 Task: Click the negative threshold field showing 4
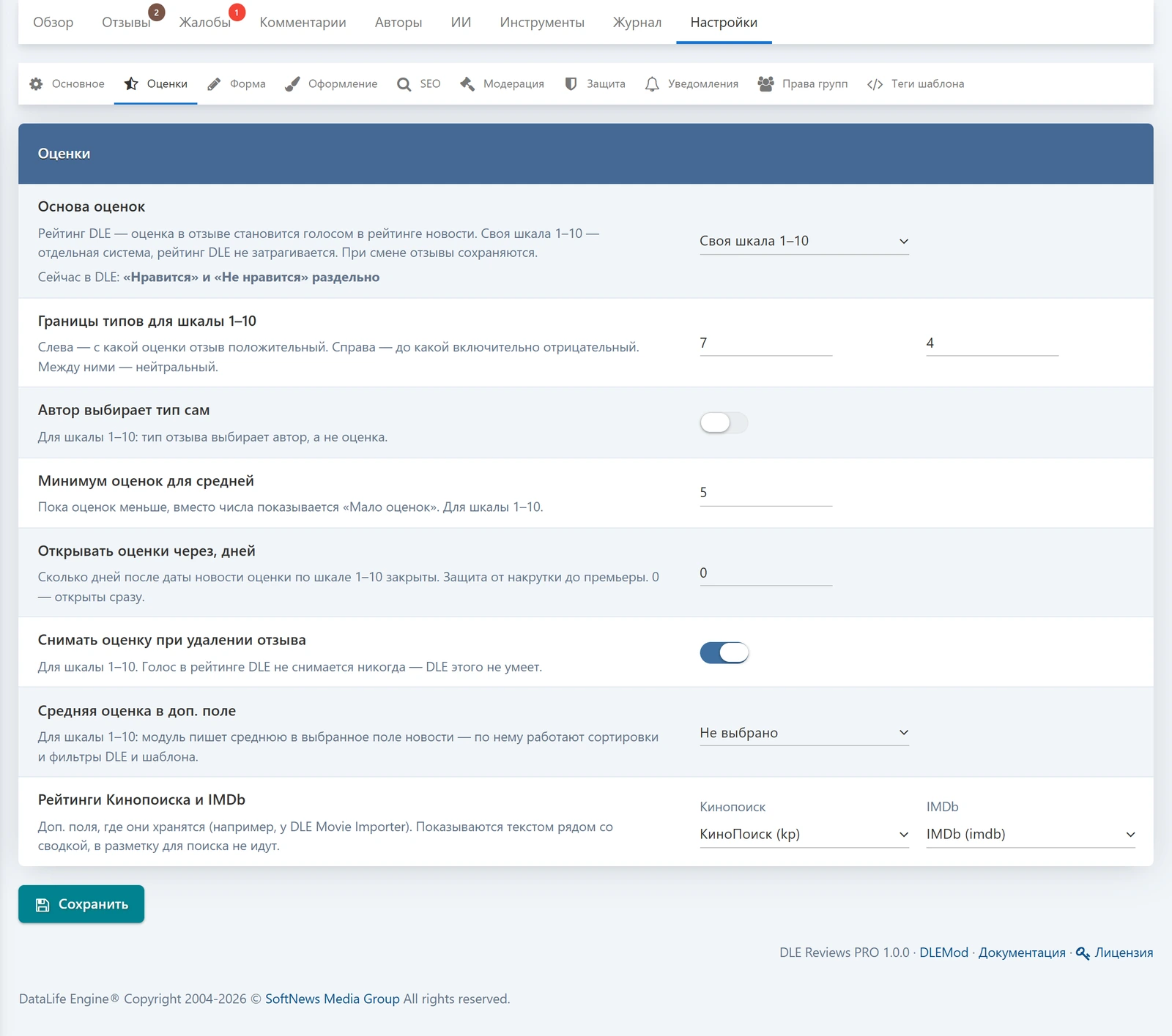tap(992, 343)
